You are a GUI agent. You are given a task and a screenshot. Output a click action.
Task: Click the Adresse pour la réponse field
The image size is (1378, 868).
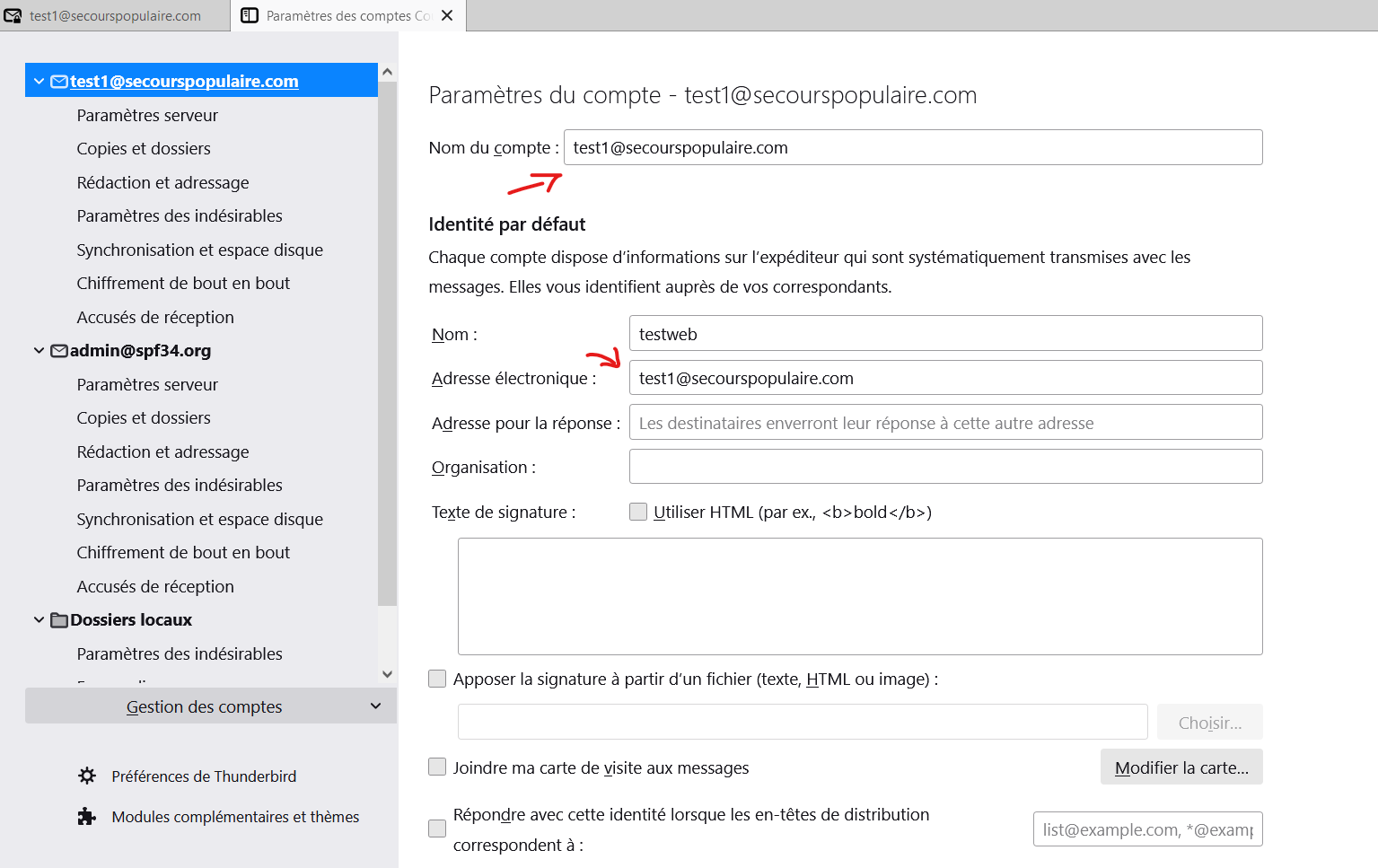pos(945,423)
